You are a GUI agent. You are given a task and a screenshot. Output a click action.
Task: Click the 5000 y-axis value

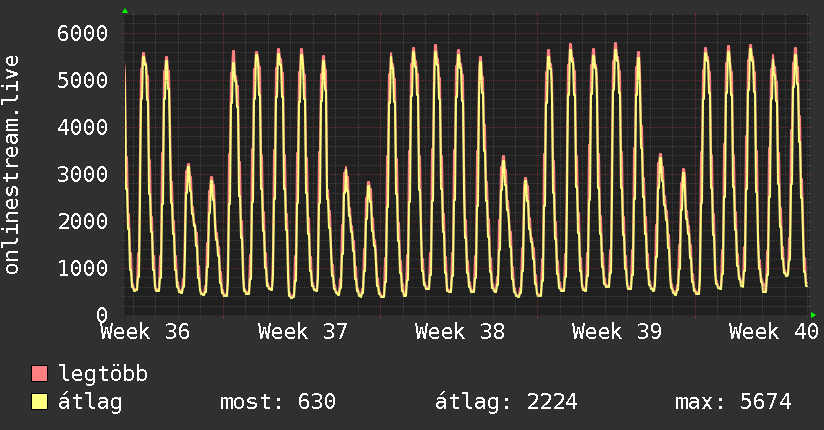(x=83, y=80)
